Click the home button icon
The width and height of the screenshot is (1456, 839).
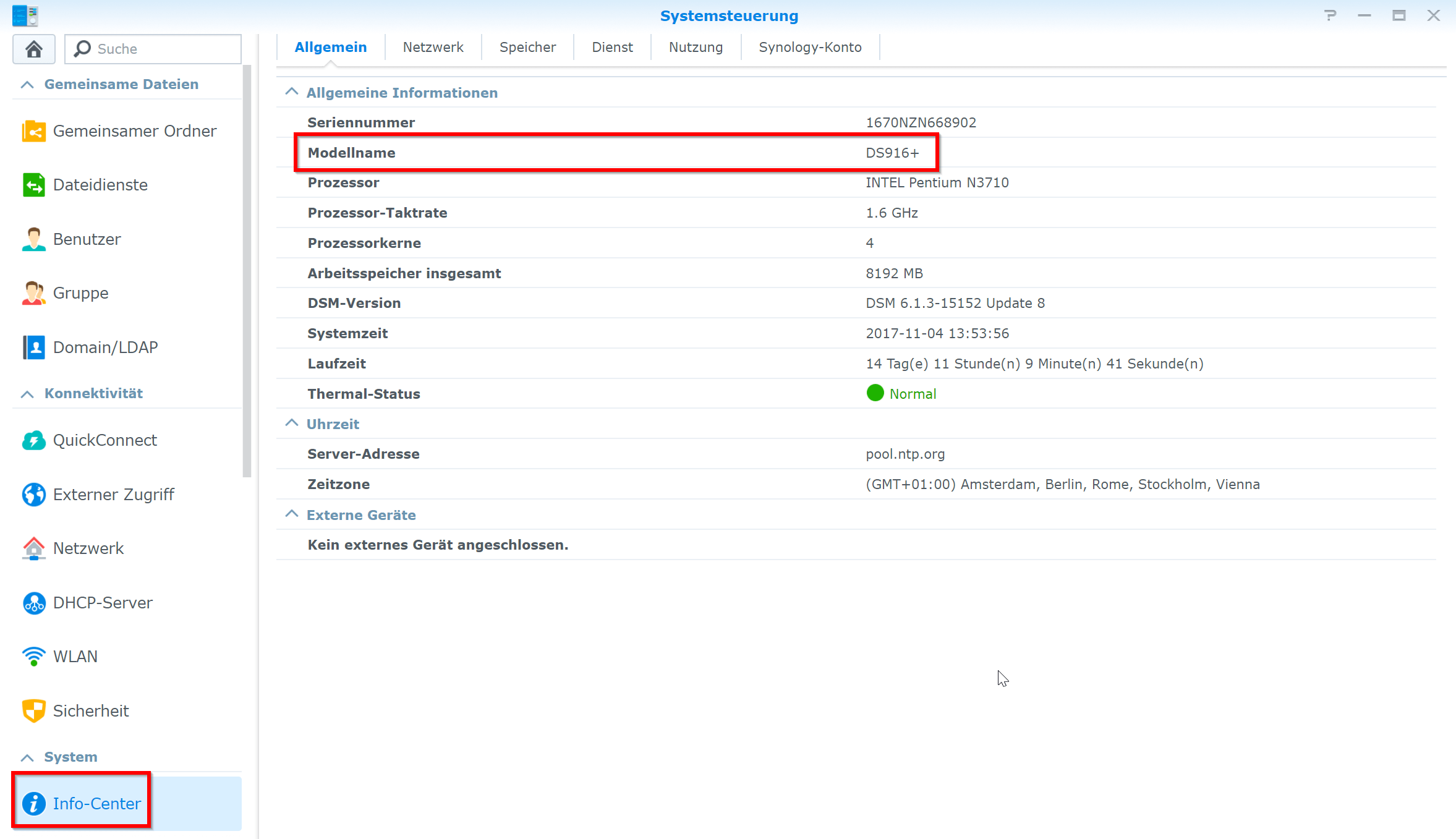34,49
